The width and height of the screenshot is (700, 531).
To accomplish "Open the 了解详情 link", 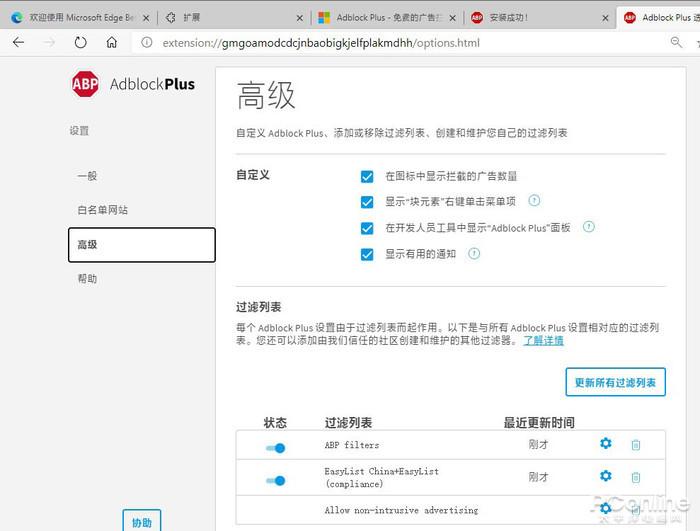I will pyautogui.click(x=543, y=341).
